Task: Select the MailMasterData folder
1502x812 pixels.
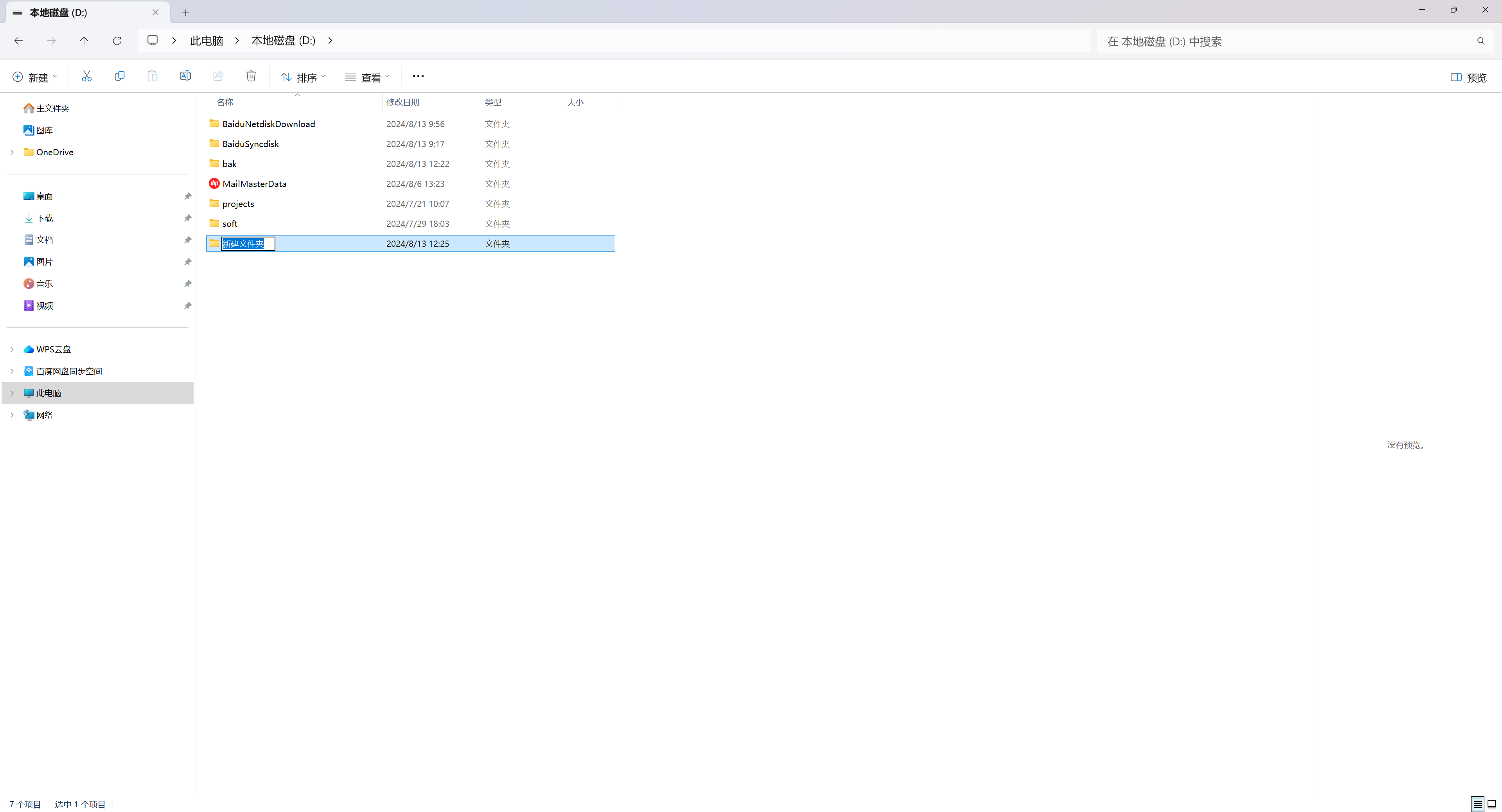Action: 254,183
